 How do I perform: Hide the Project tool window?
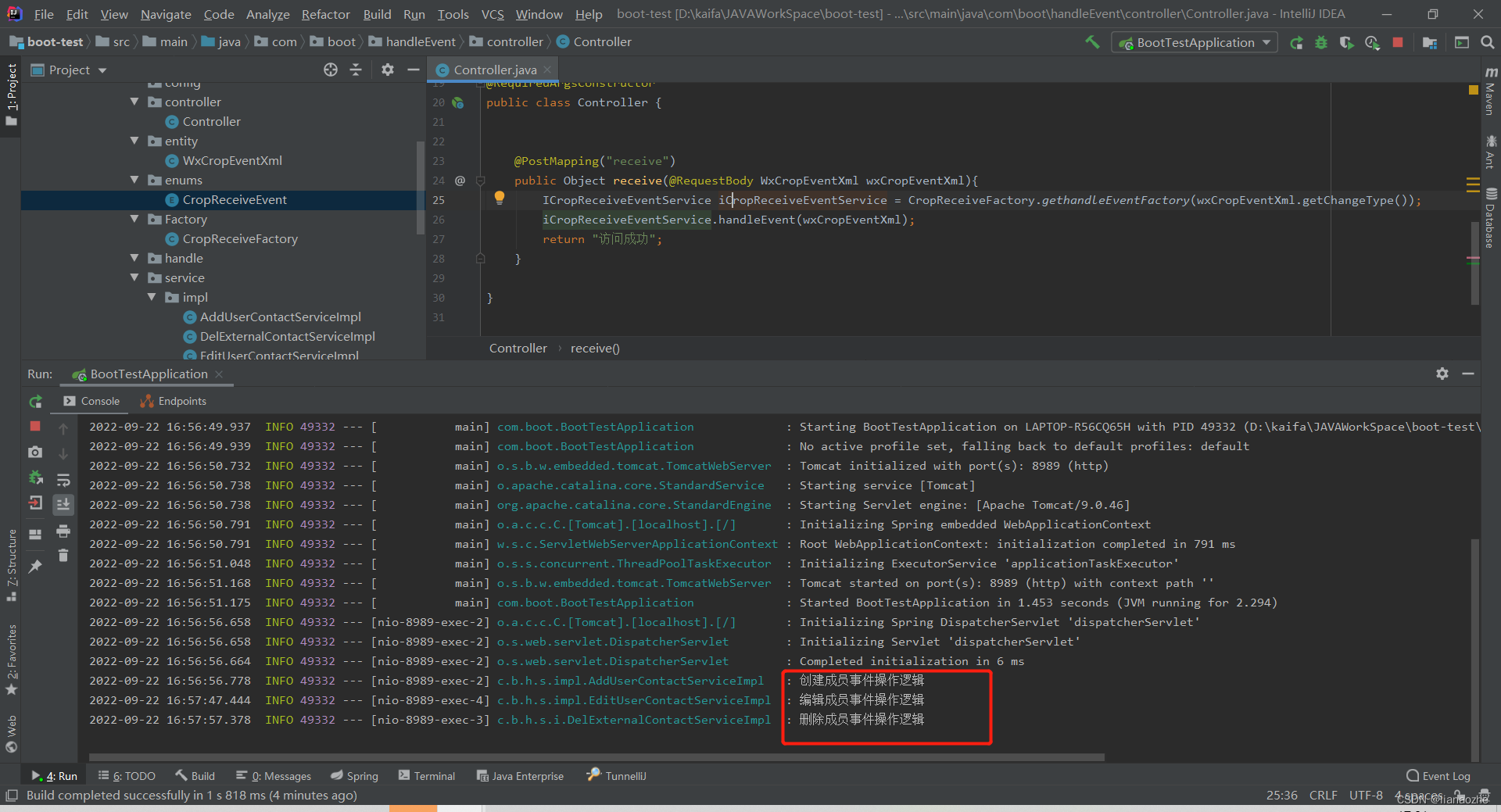(x=414, y=70)
